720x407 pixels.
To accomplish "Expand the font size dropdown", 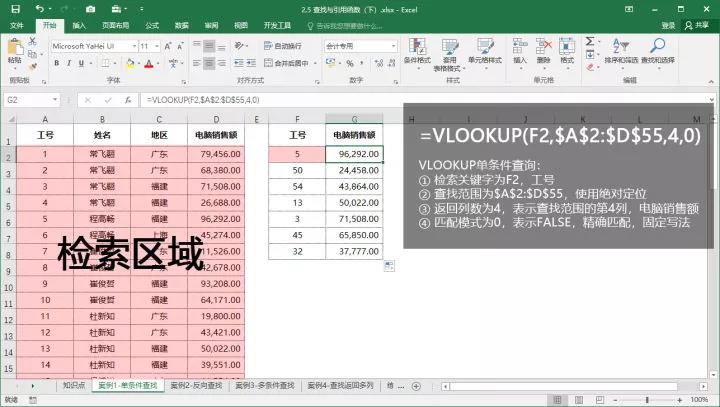I will [157, 46].
